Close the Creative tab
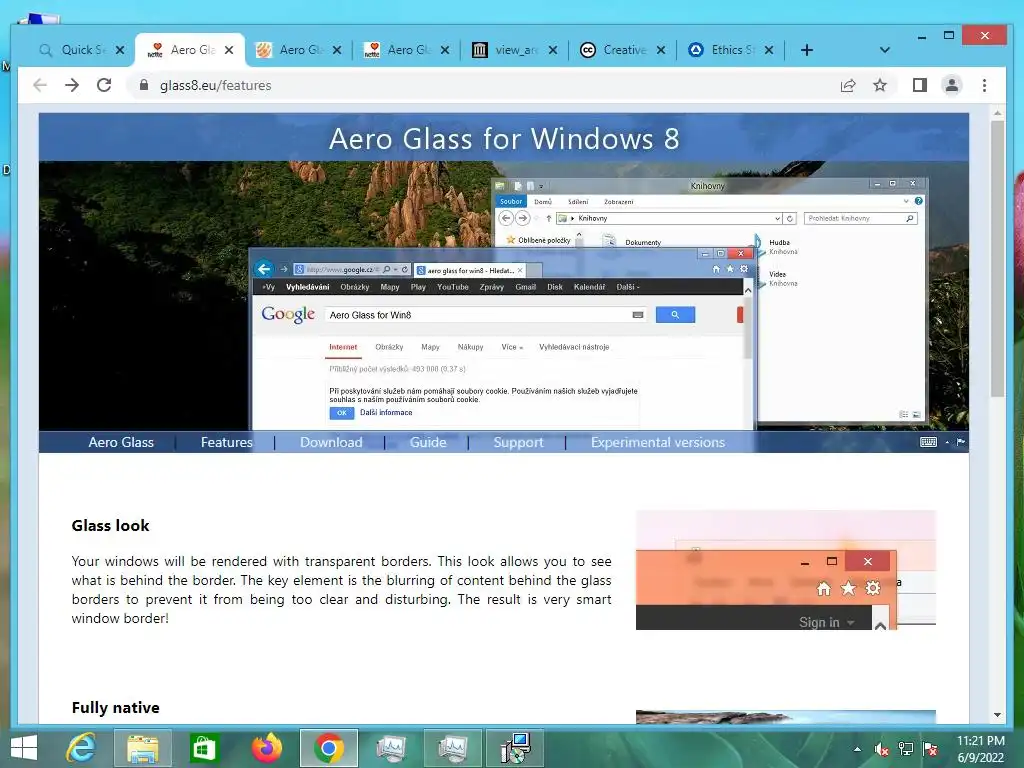1024x768 pixels. click(x=661, y=50)
